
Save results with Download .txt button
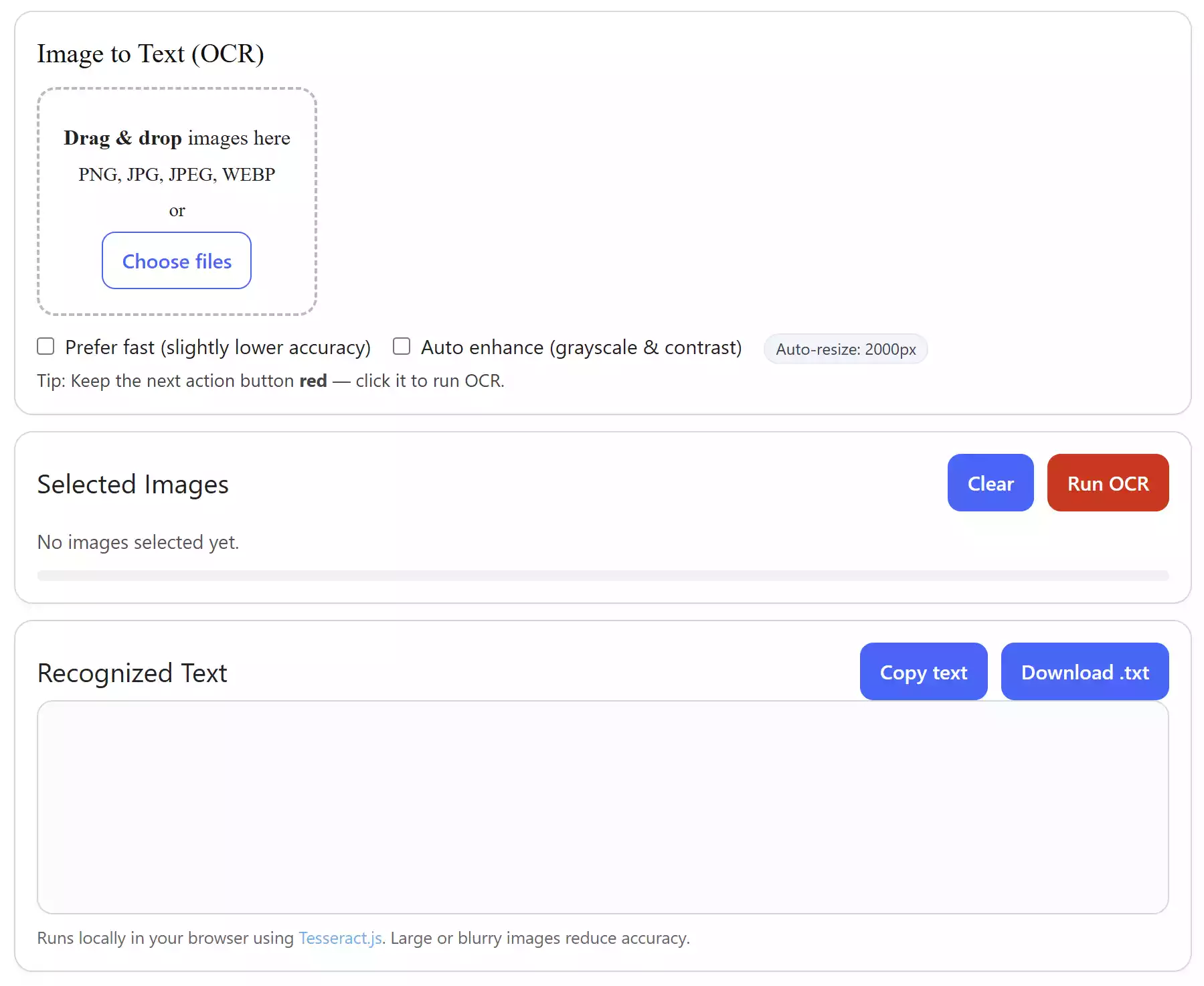(x=1084, y=672)
